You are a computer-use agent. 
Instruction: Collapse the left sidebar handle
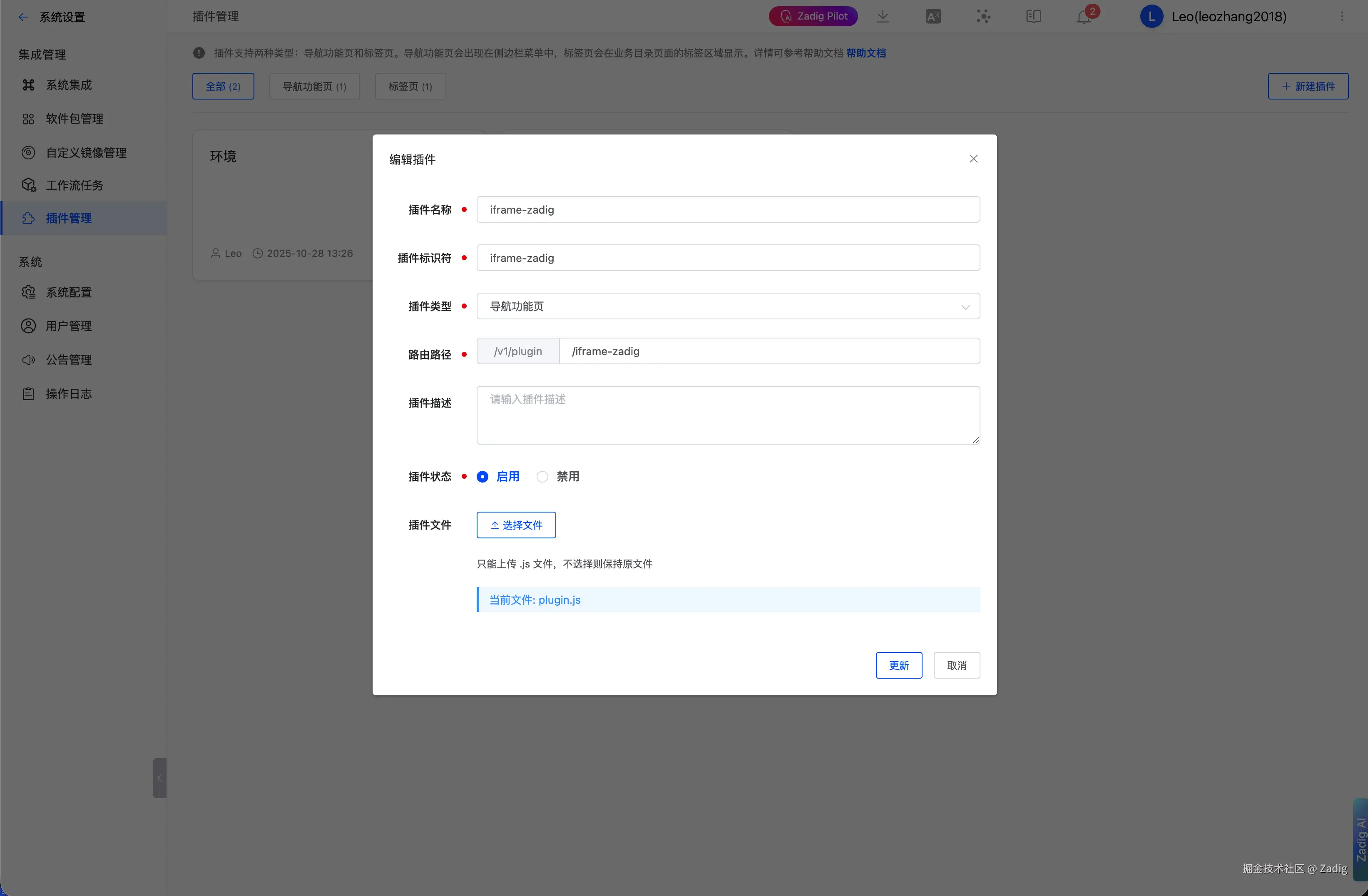160,778
